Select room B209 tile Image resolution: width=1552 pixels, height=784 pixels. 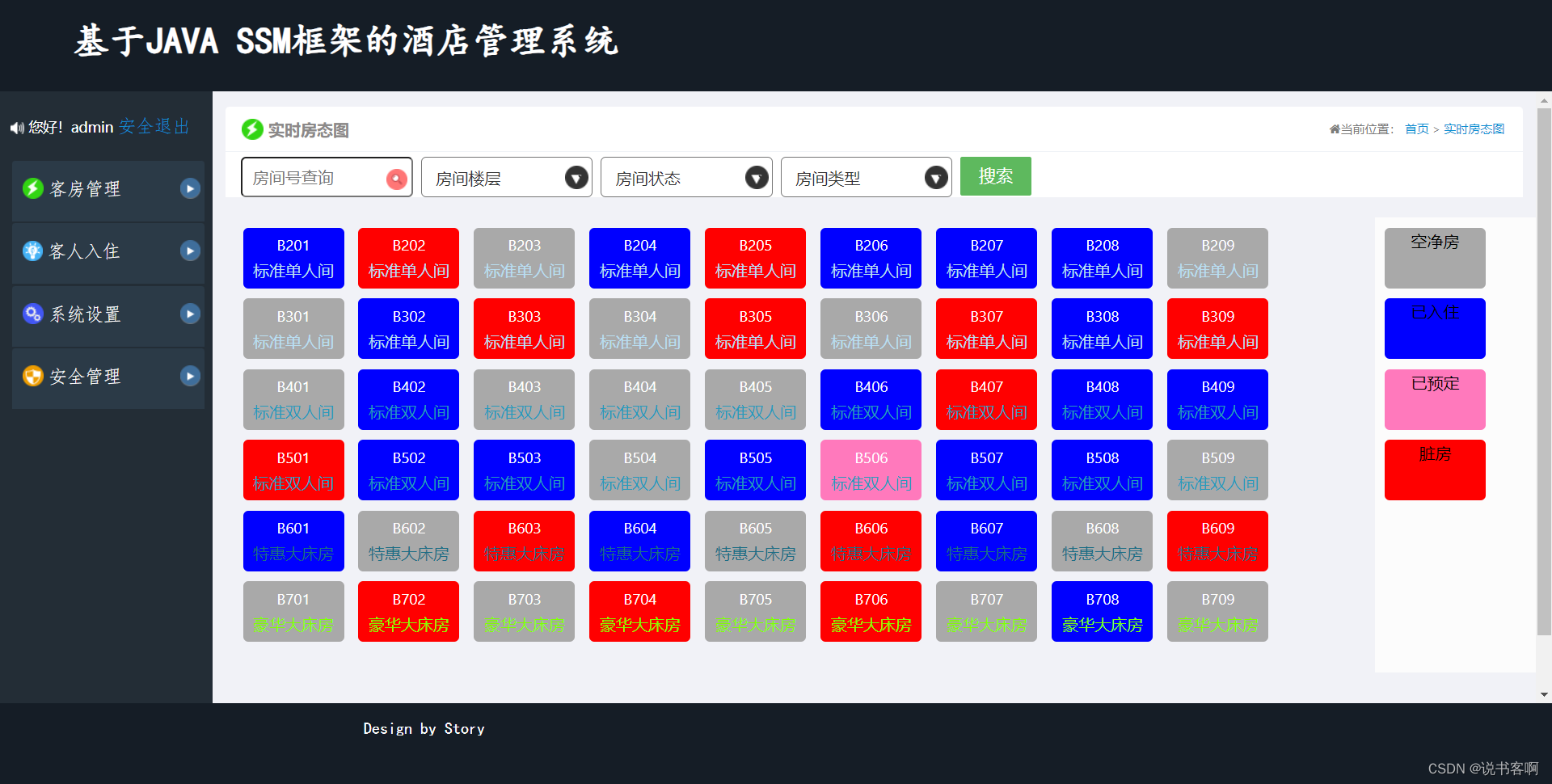(x=1218, y=258)
